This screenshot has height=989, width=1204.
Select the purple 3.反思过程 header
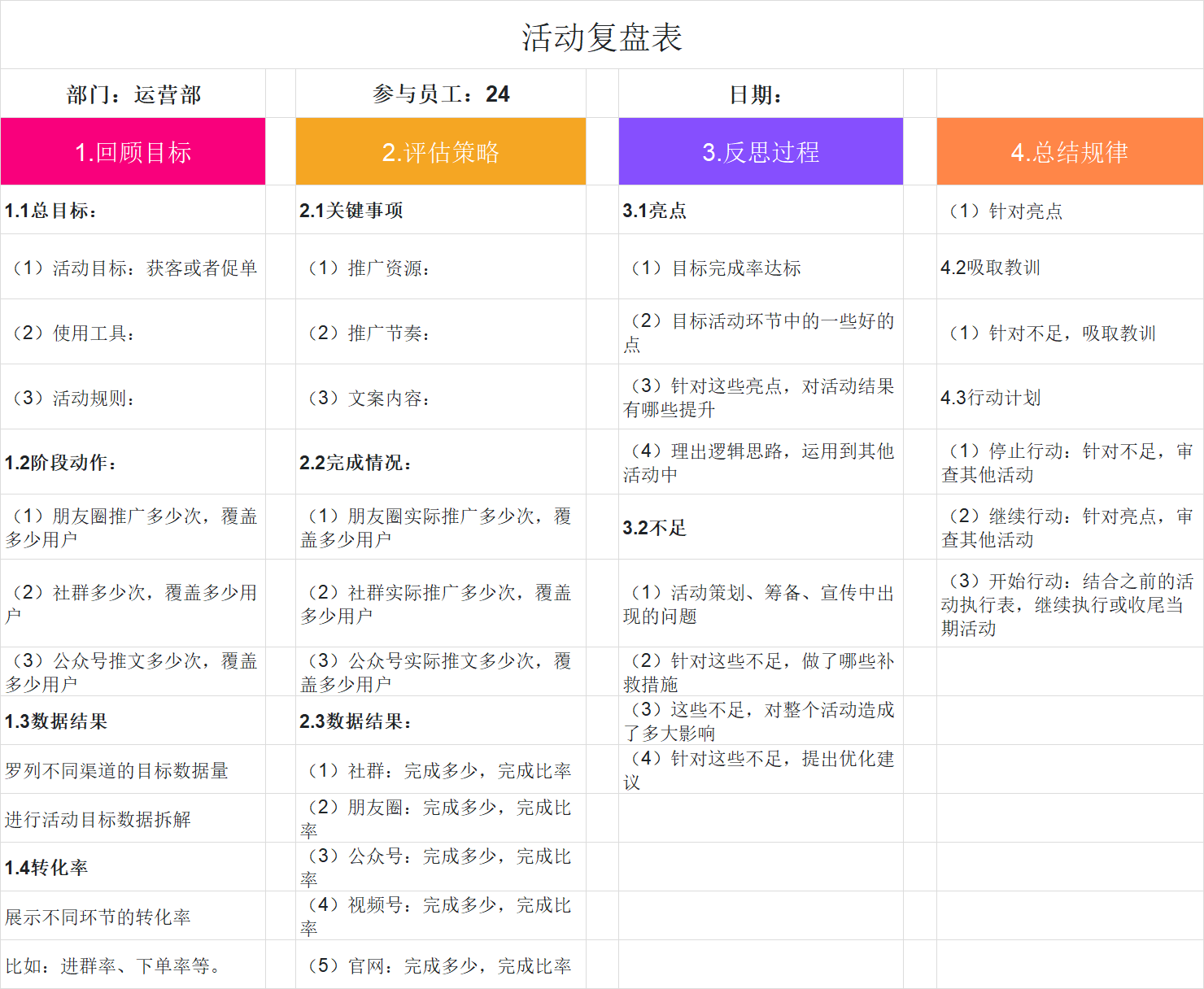[761, 151]
